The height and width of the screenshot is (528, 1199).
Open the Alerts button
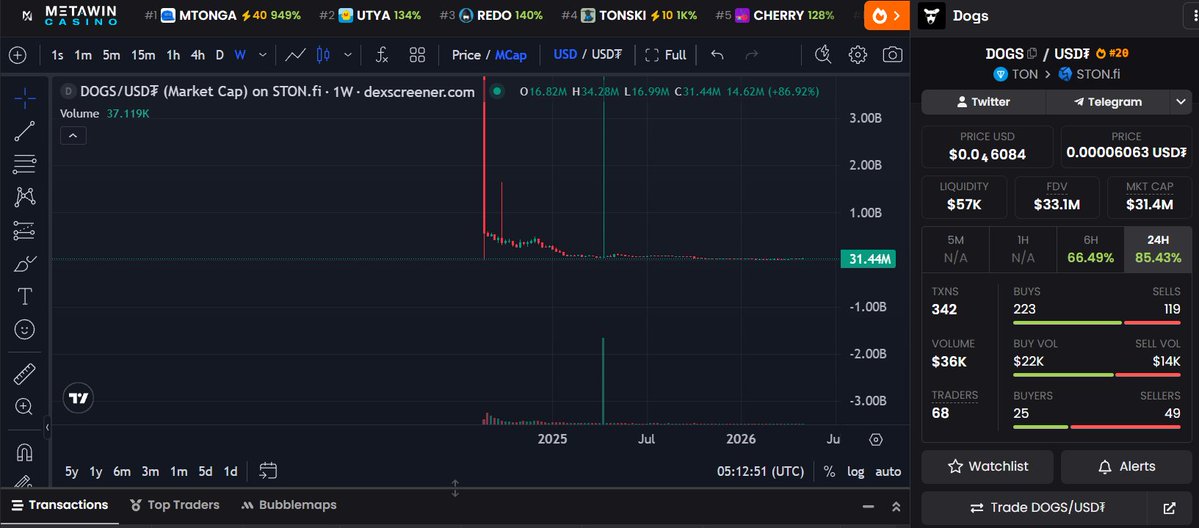tap(1126, 467)
